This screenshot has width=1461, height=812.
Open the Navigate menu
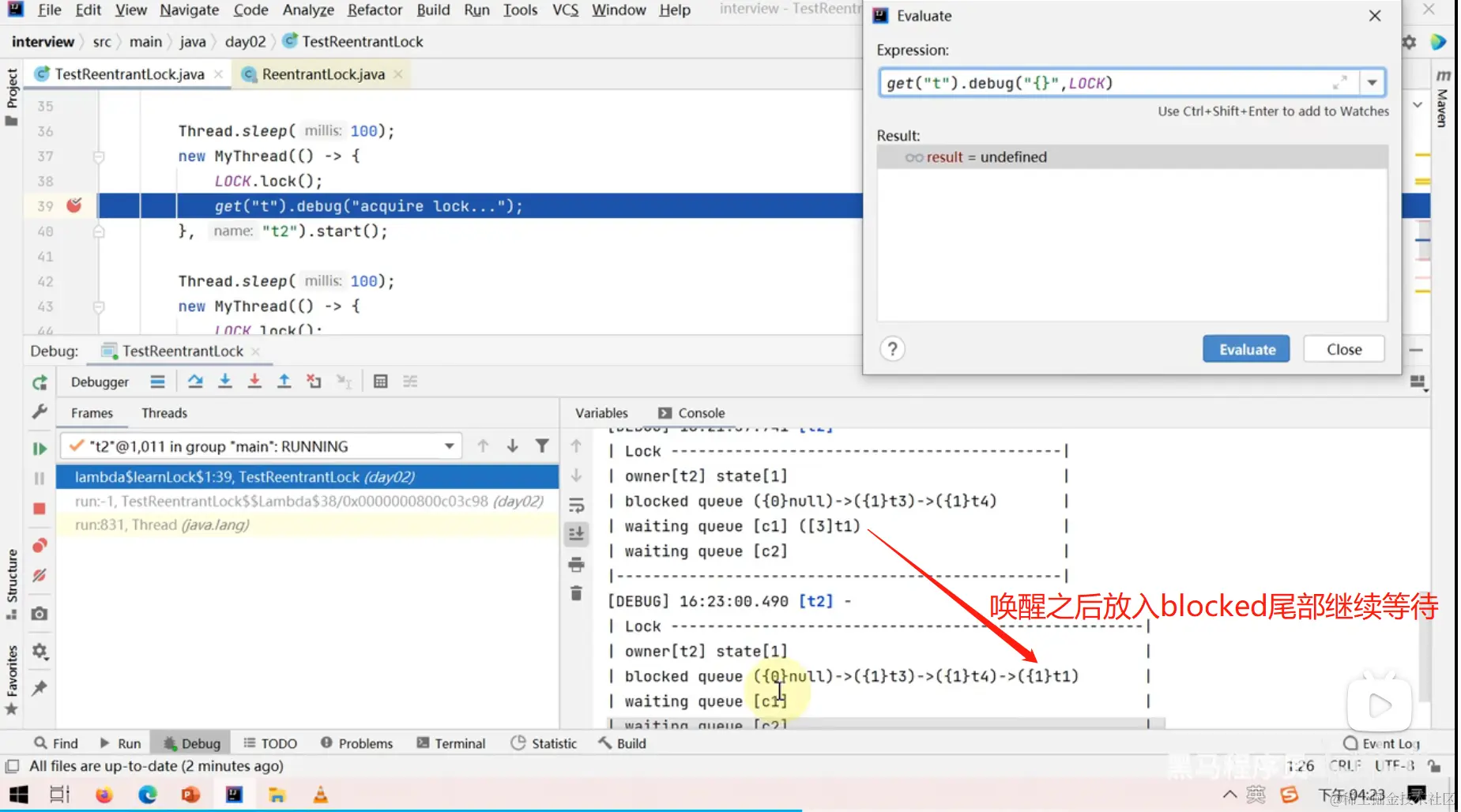(190, 10)
